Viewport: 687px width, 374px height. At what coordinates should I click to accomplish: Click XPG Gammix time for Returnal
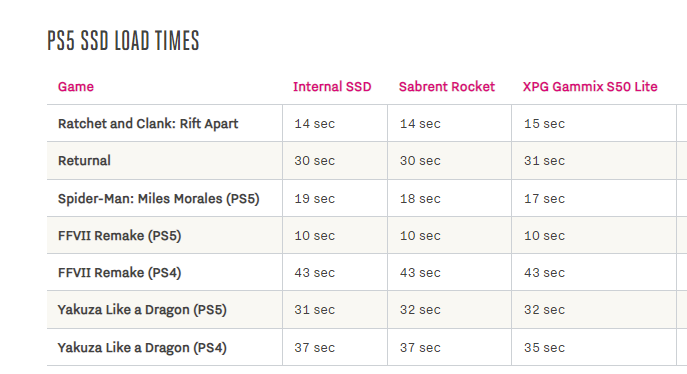(544, 161)
